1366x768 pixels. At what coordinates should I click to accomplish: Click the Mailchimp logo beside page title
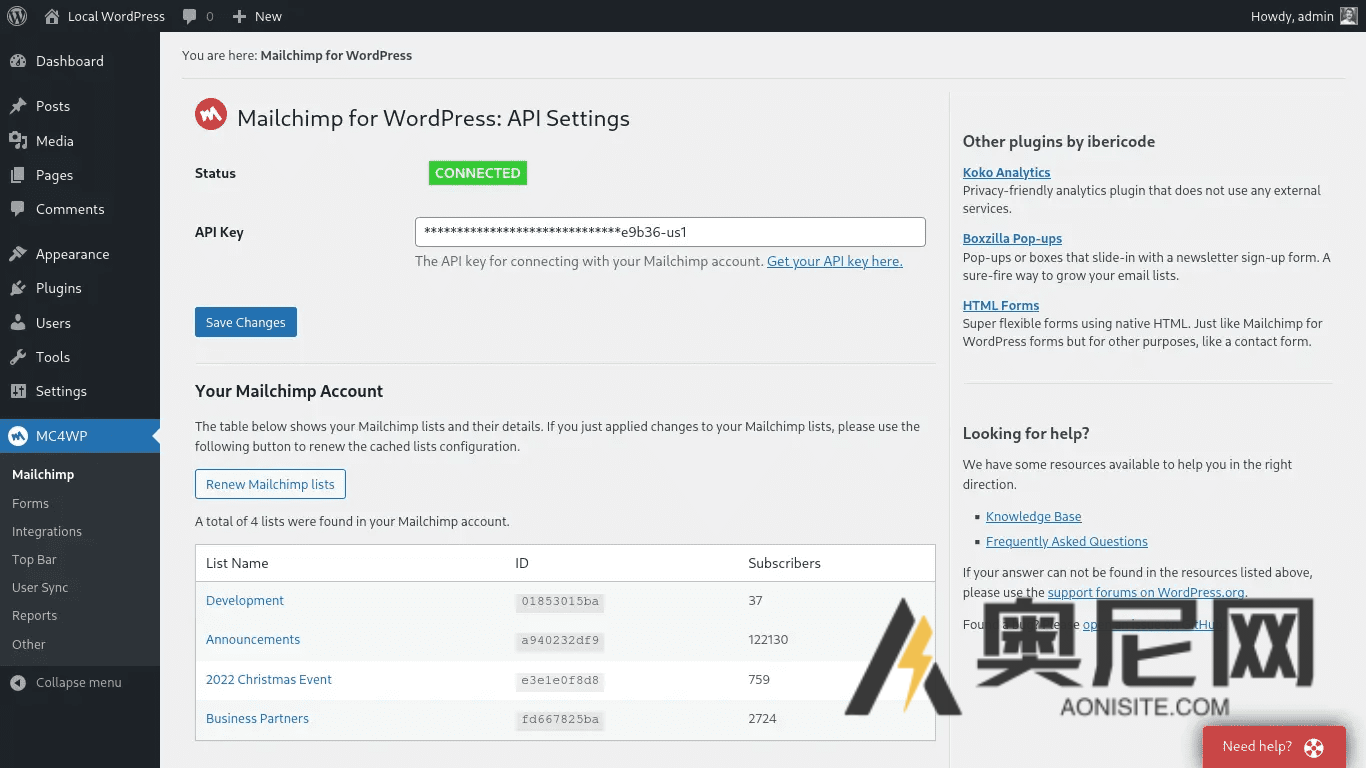point(211,116)
